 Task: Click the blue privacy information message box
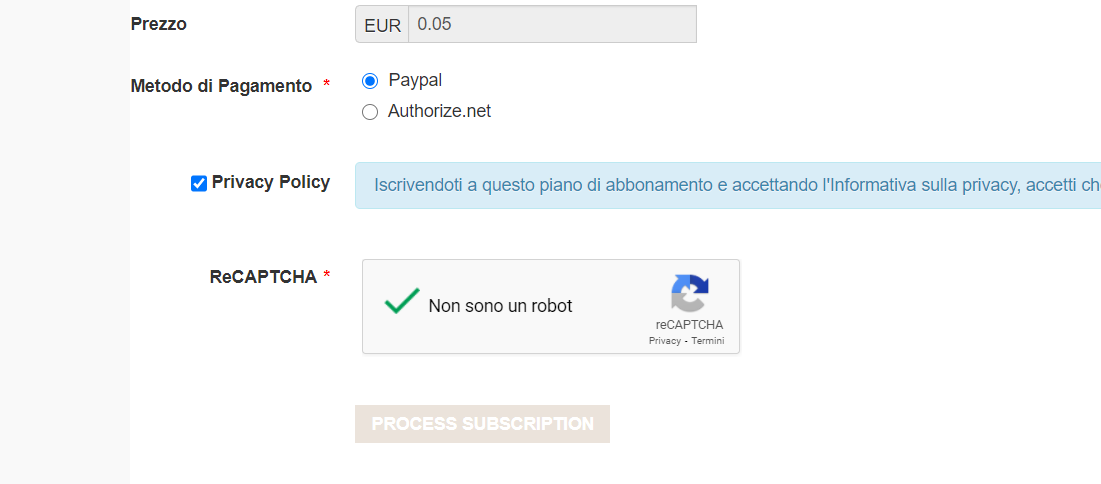727,185
